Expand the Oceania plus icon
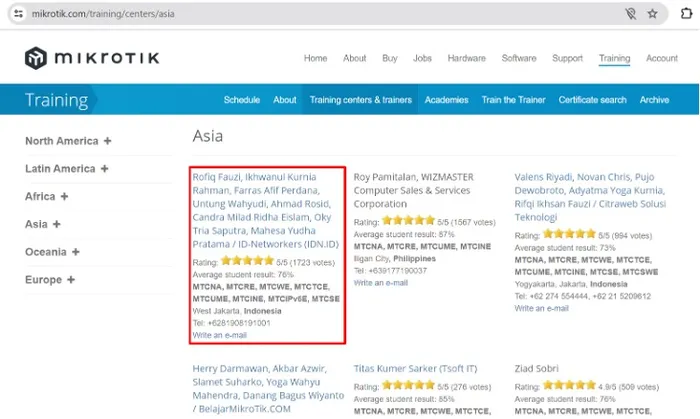The width and height of the screenshot is (700, 419). [75, 252]
